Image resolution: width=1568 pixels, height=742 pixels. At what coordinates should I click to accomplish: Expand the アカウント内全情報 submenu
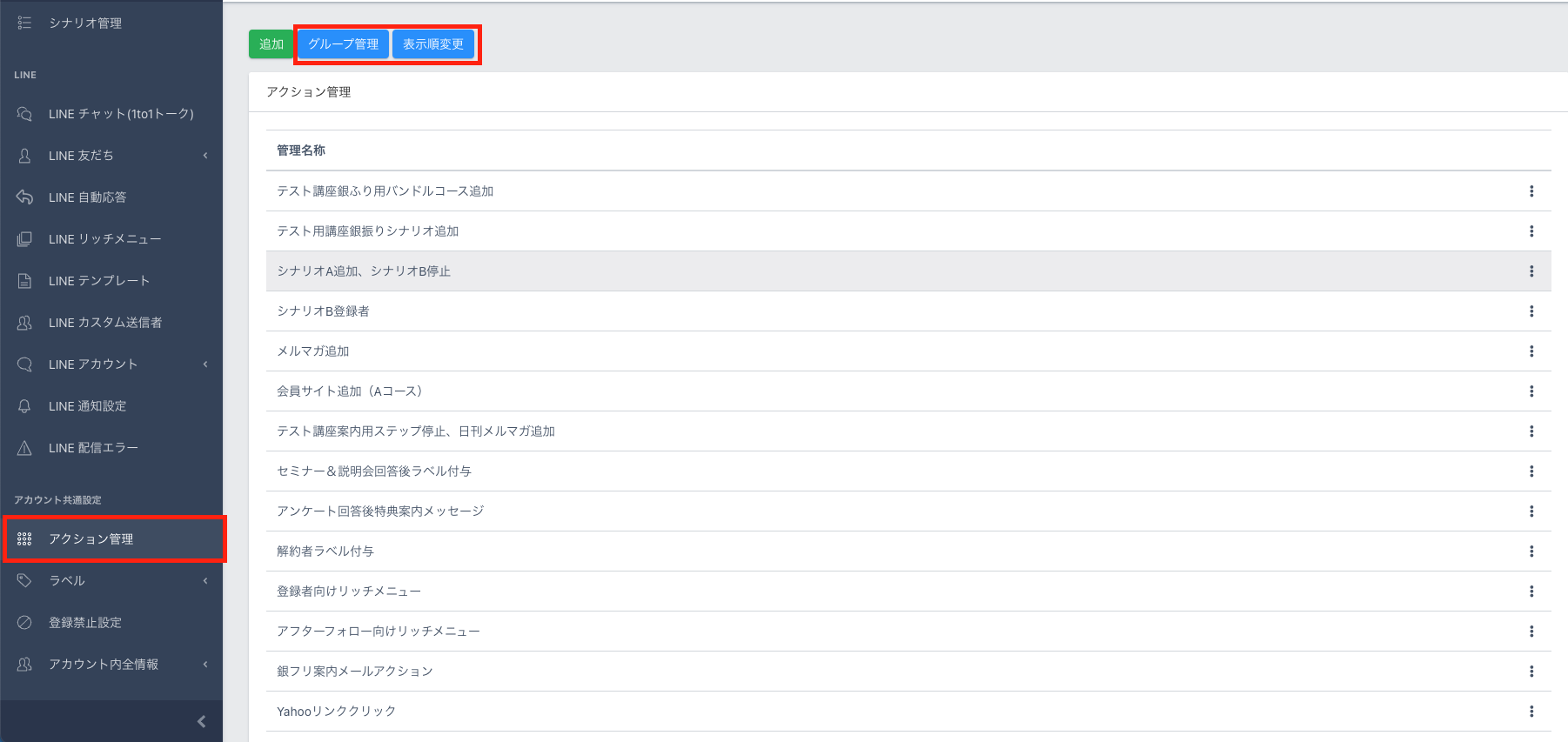(x=205, y=665)
